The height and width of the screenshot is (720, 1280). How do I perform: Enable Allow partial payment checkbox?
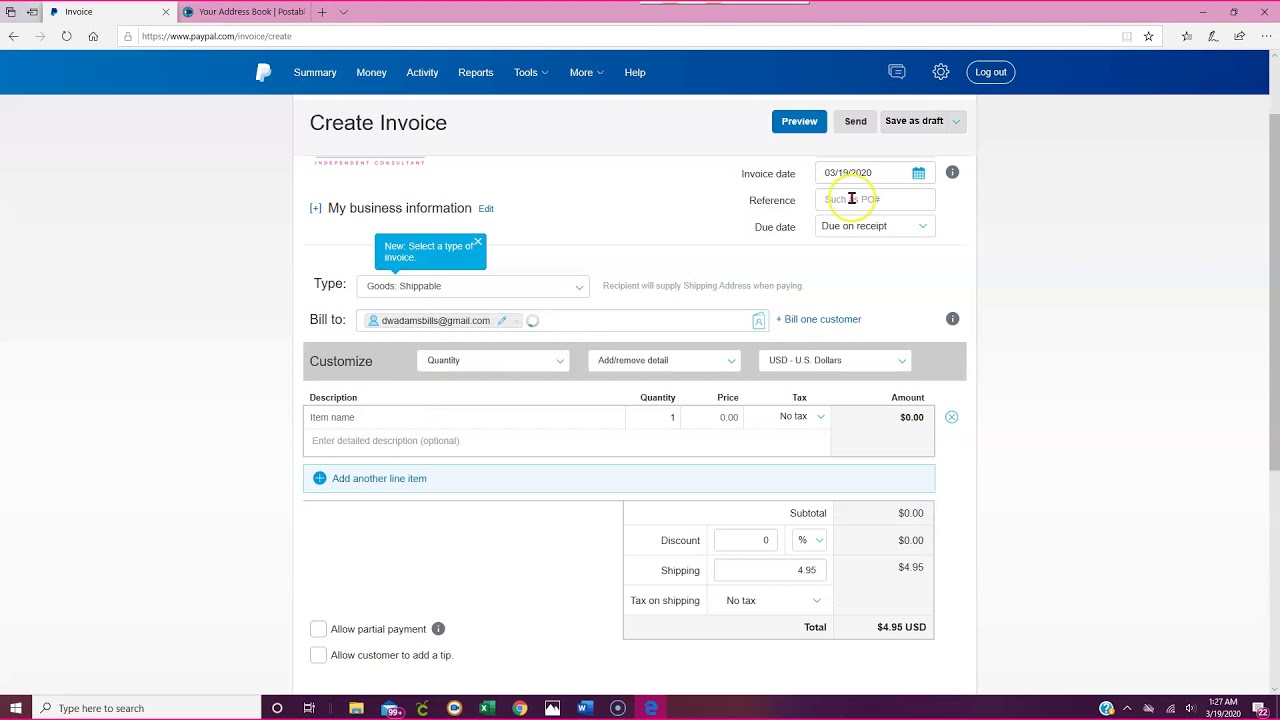click(x=318, y=629)
